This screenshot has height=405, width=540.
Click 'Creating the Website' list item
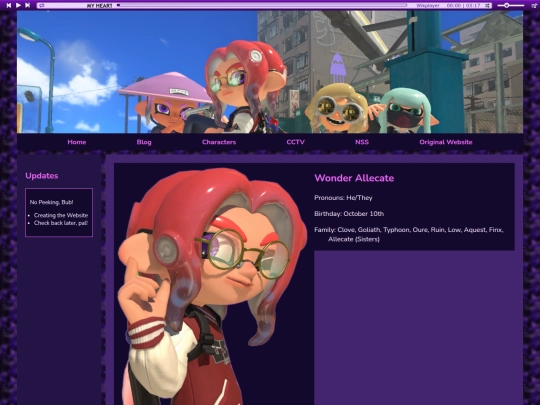(x=61, y=215)
